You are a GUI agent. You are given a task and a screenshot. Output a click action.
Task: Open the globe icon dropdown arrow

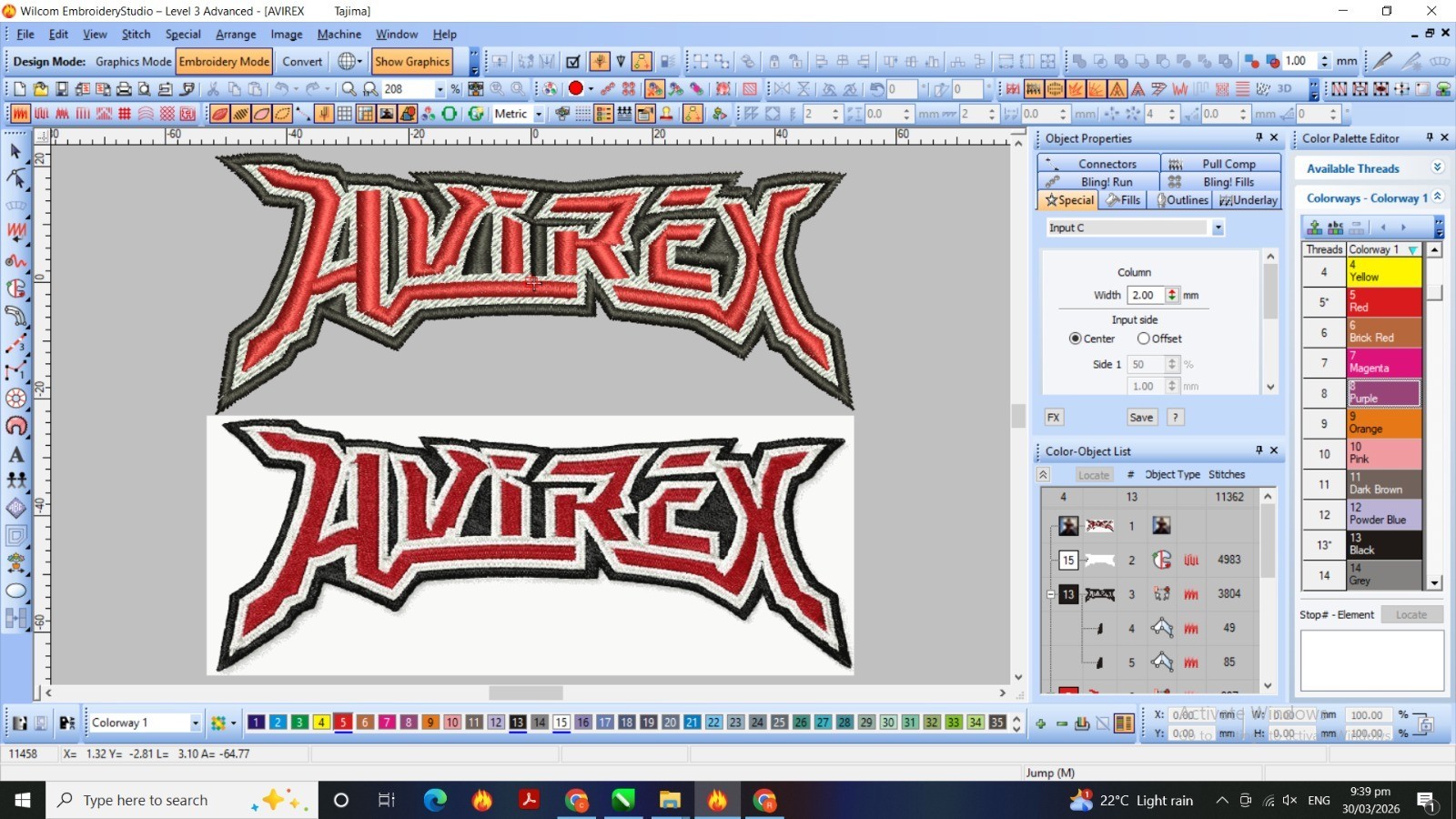pos(359,61)
